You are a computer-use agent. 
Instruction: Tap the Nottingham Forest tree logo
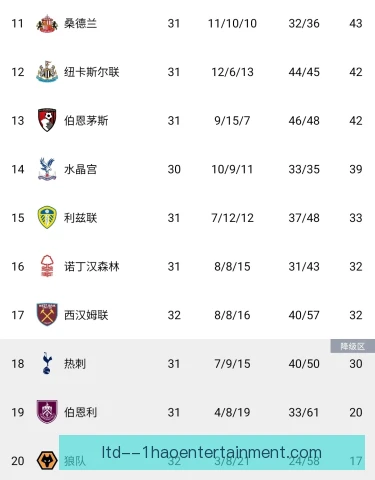[47, 266]
